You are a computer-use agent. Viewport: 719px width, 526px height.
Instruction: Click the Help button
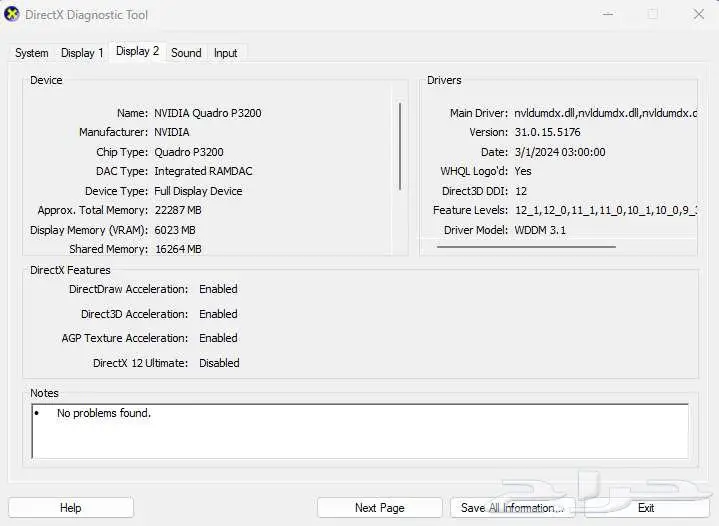pyautogui.click(x=71, y=508)
